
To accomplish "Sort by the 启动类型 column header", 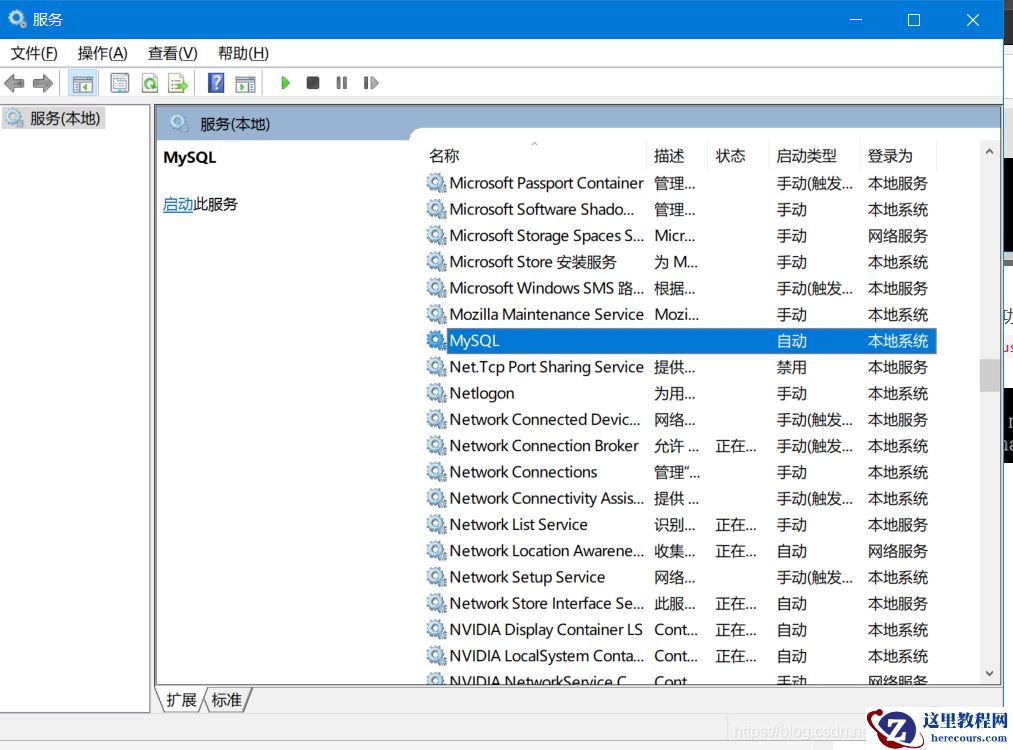I will [x=814, y=155].
